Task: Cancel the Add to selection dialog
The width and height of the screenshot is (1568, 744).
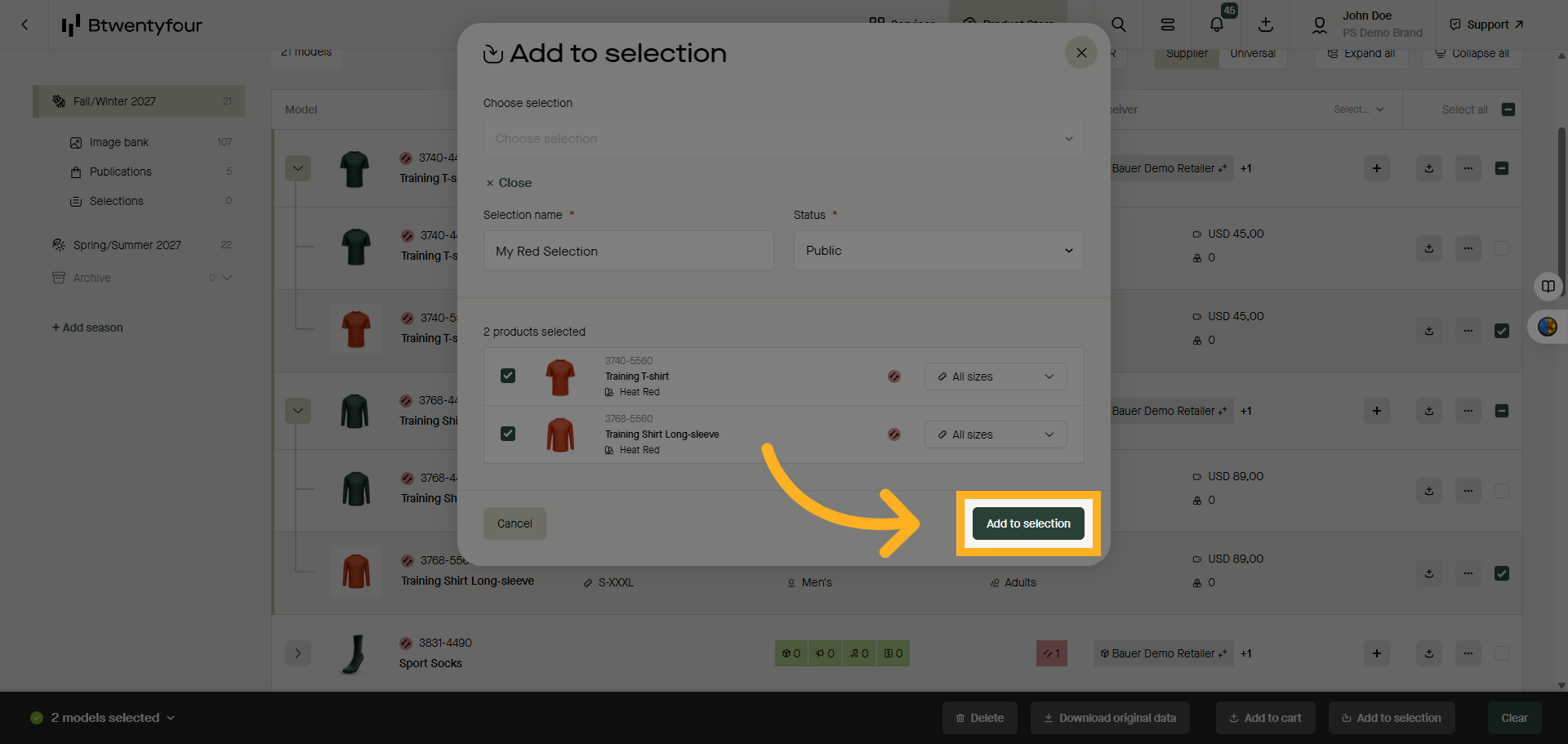Action: tap(514, 523)
